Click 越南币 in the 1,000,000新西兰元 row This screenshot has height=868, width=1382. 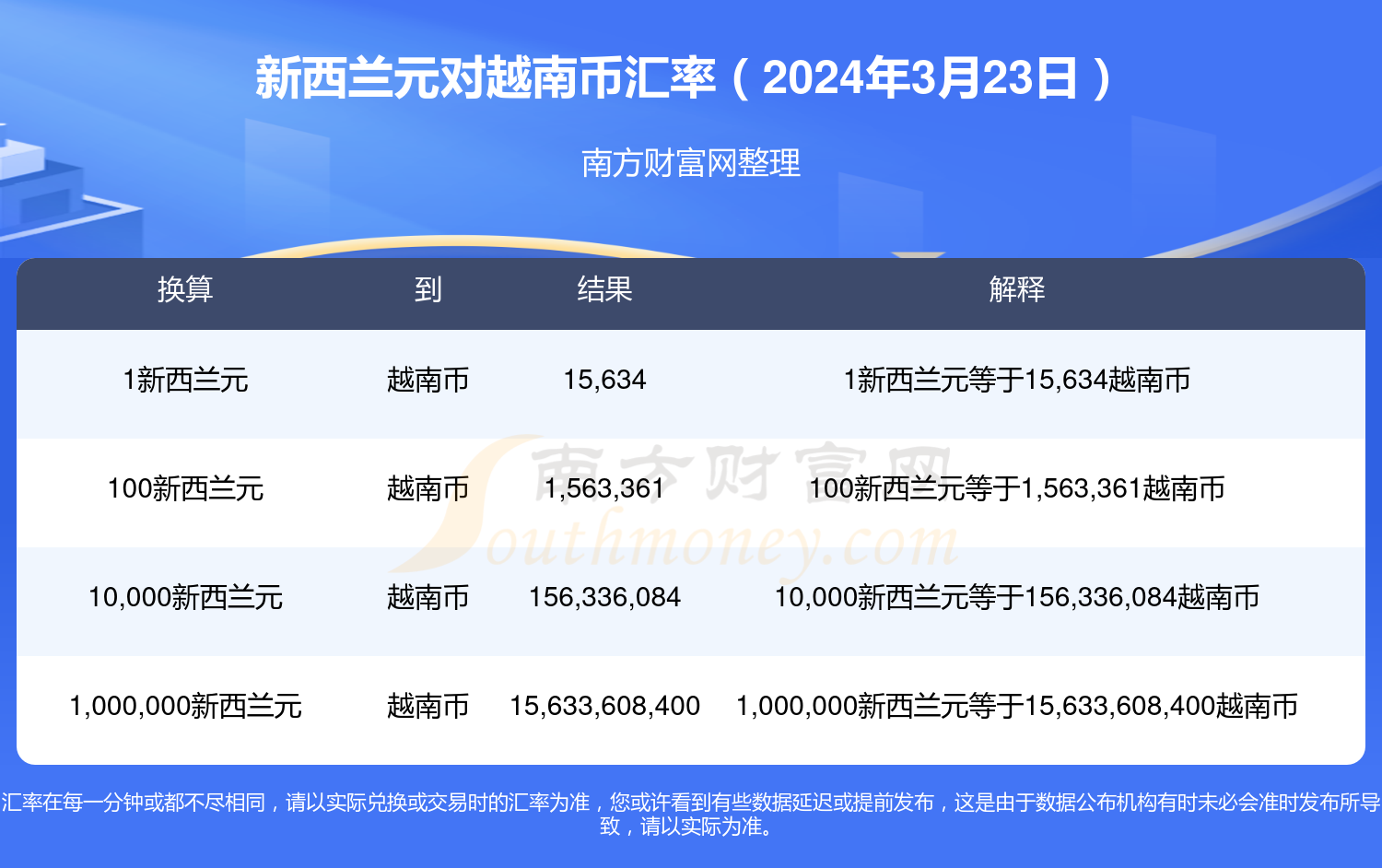tap(427, 706)
